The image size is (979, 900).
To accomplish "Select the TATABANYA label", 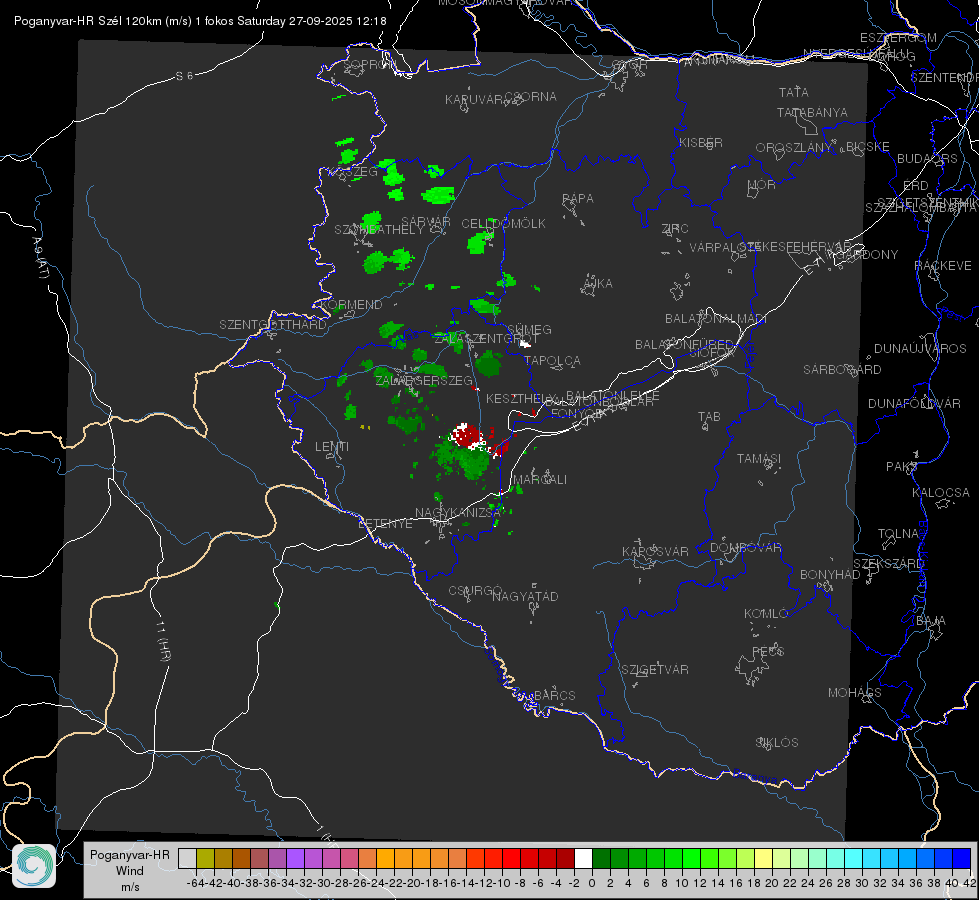I will 812,112.
